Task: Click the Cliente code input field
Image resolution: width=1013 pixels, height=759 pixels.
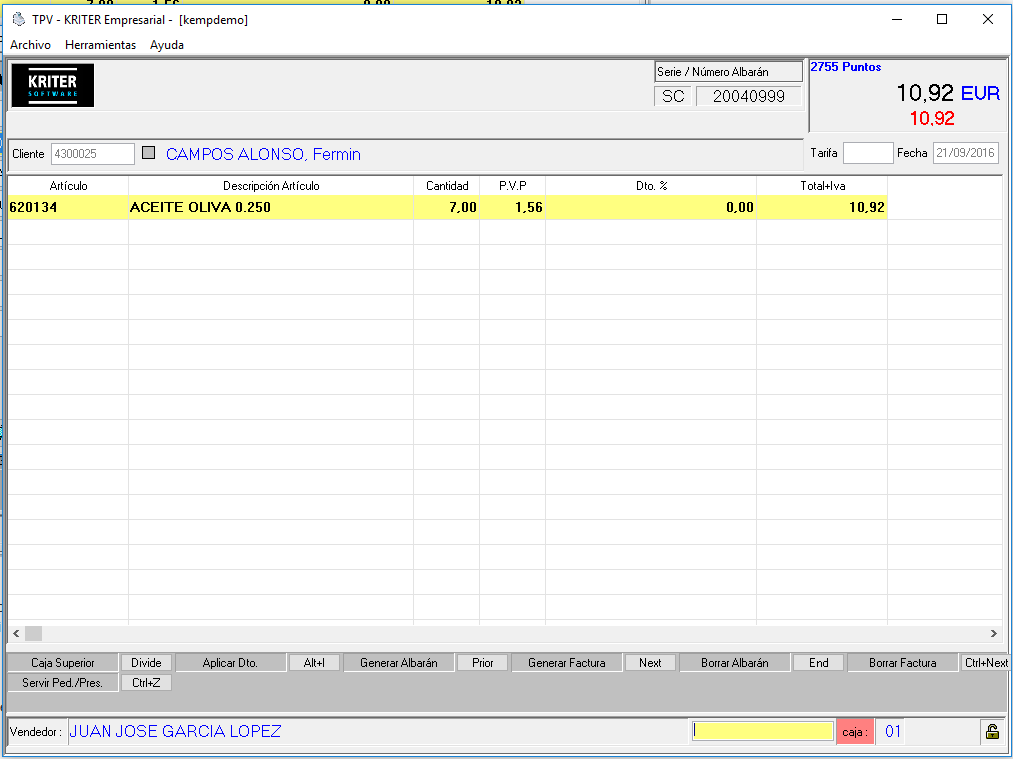Action: [92, 154]
